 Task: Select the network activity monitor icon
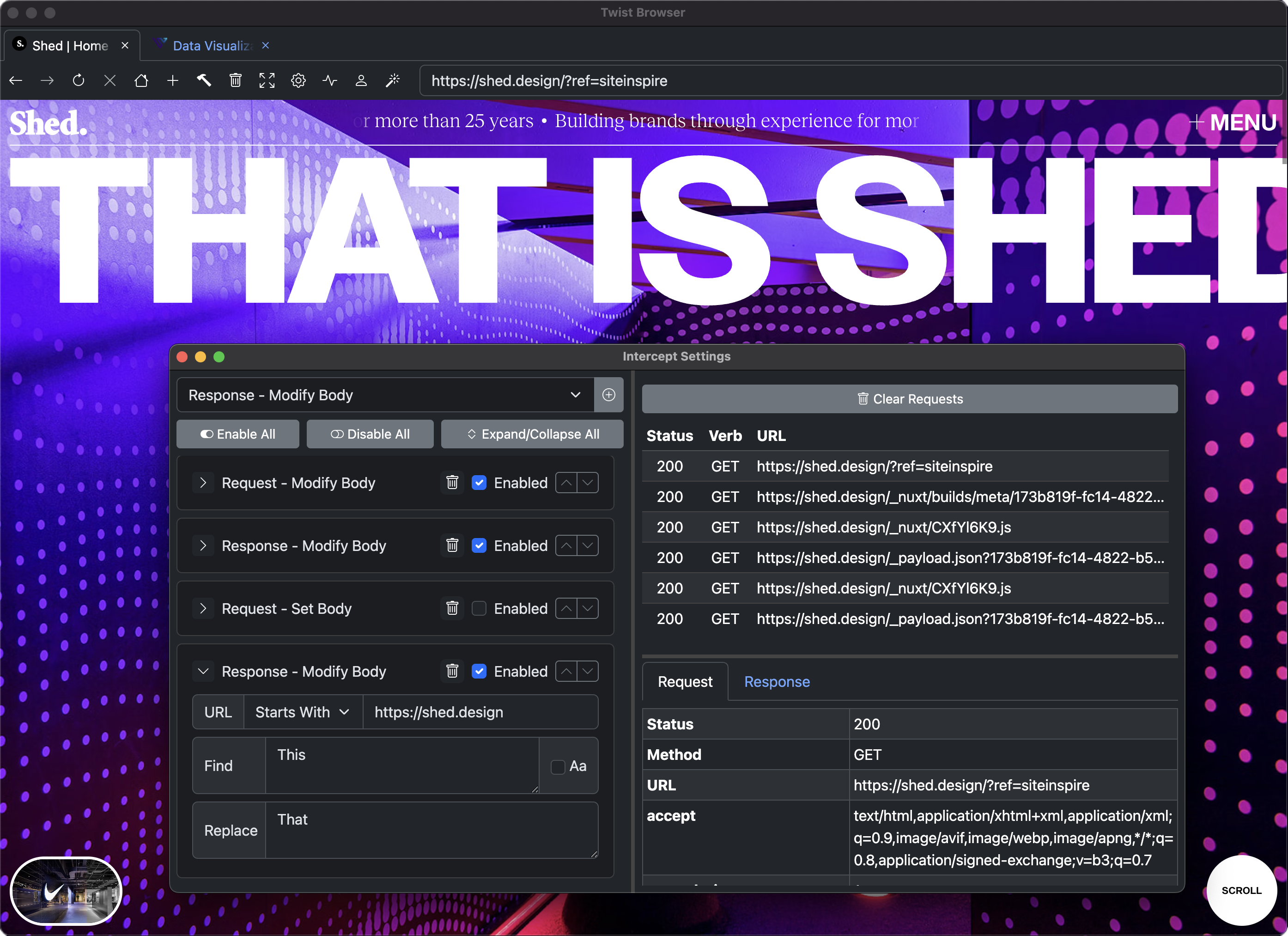point(329,80)
